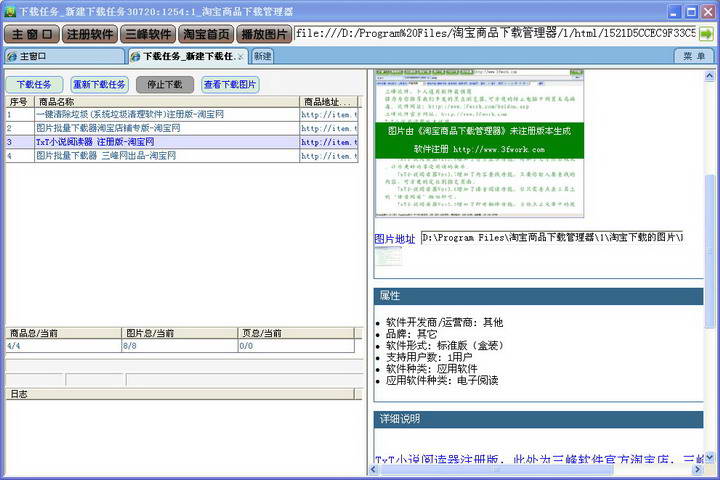Open the 菜单 menu
Viewport: 720px width, 480px height.
point(694,56)
